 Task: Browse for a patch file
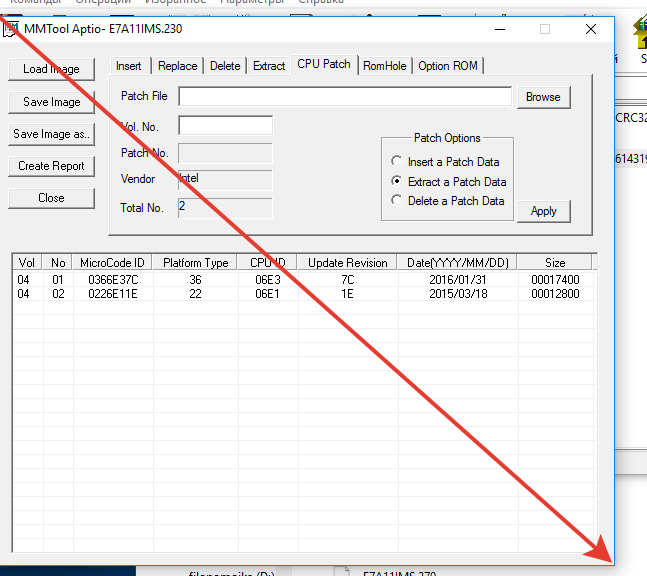(543, 97)
